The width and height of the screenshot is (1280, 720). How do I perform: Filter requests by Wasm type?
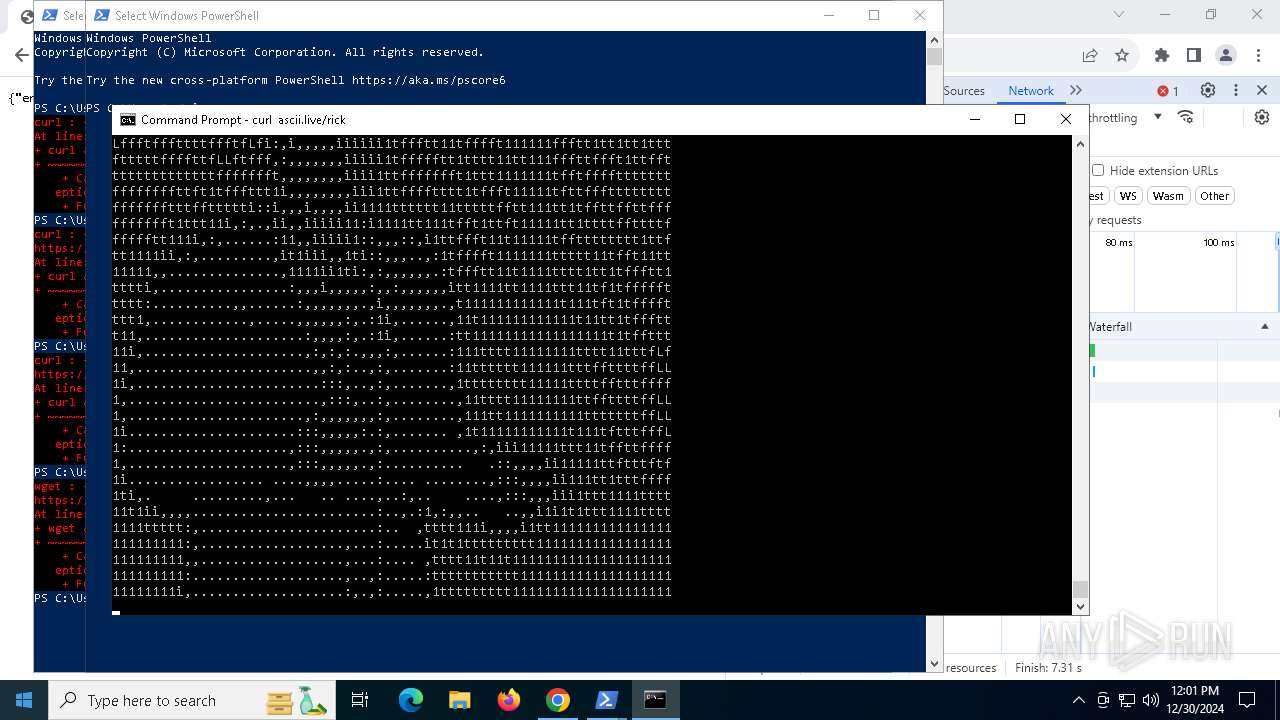[1167, 196]
